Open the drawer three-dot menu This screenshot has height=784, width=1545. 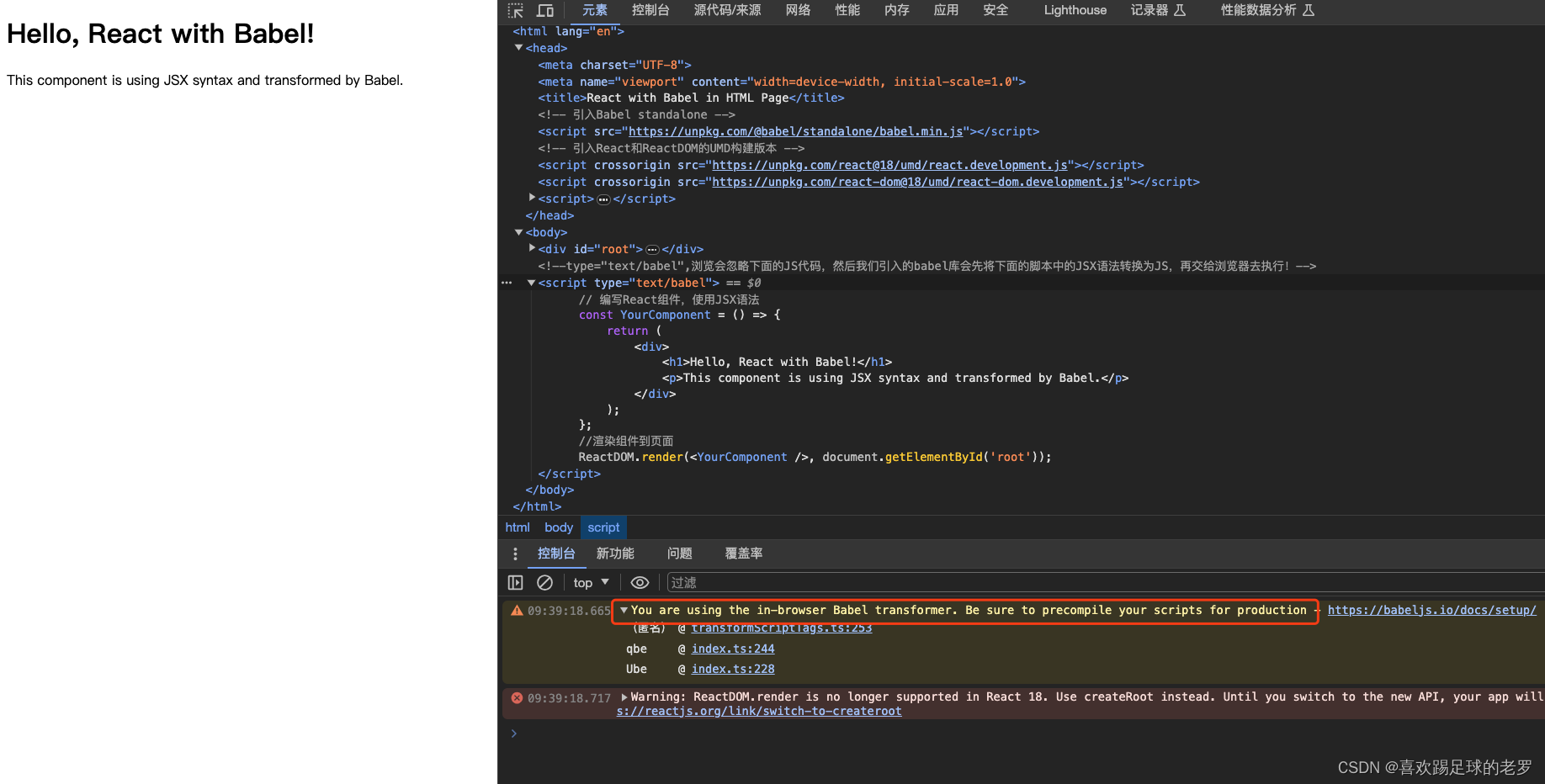pos(516,554)
